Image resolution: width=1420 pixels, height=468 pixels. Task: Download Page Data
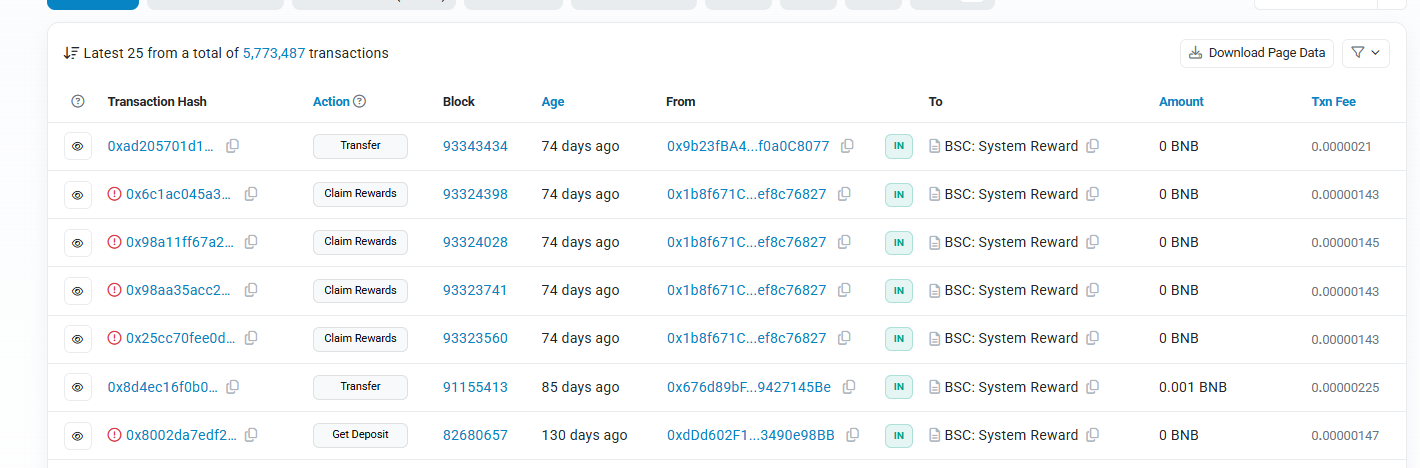coord(1257,53)
